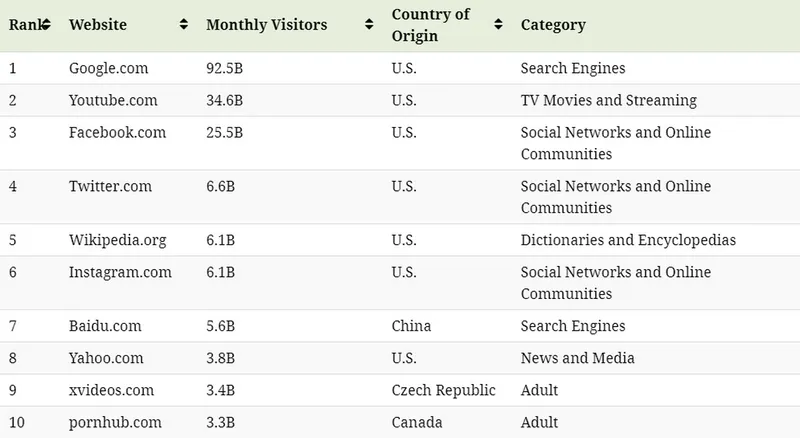
Task: Select TV Movies and Streaming cell
Action: click(x=608, y=100)
